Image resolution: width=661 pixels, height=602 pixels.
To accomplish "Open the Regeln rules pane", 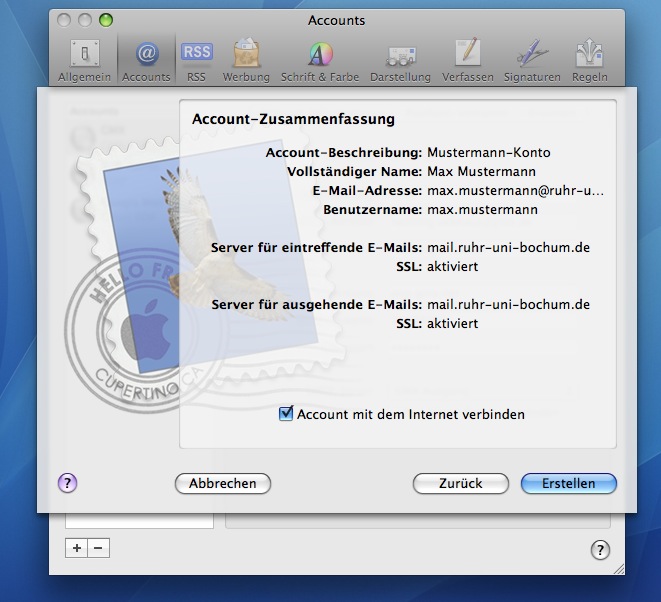I will (590, 60).
